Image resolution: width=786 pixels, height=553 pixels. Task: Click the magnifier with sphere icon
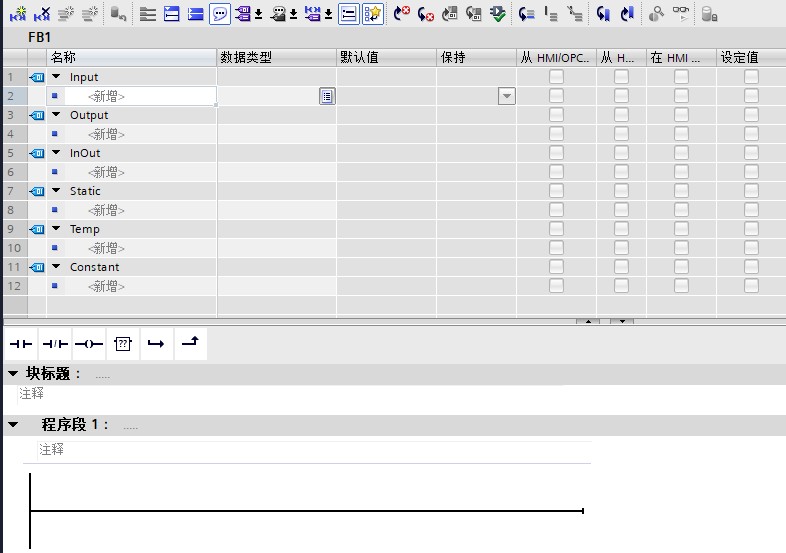tap(656, 14)
